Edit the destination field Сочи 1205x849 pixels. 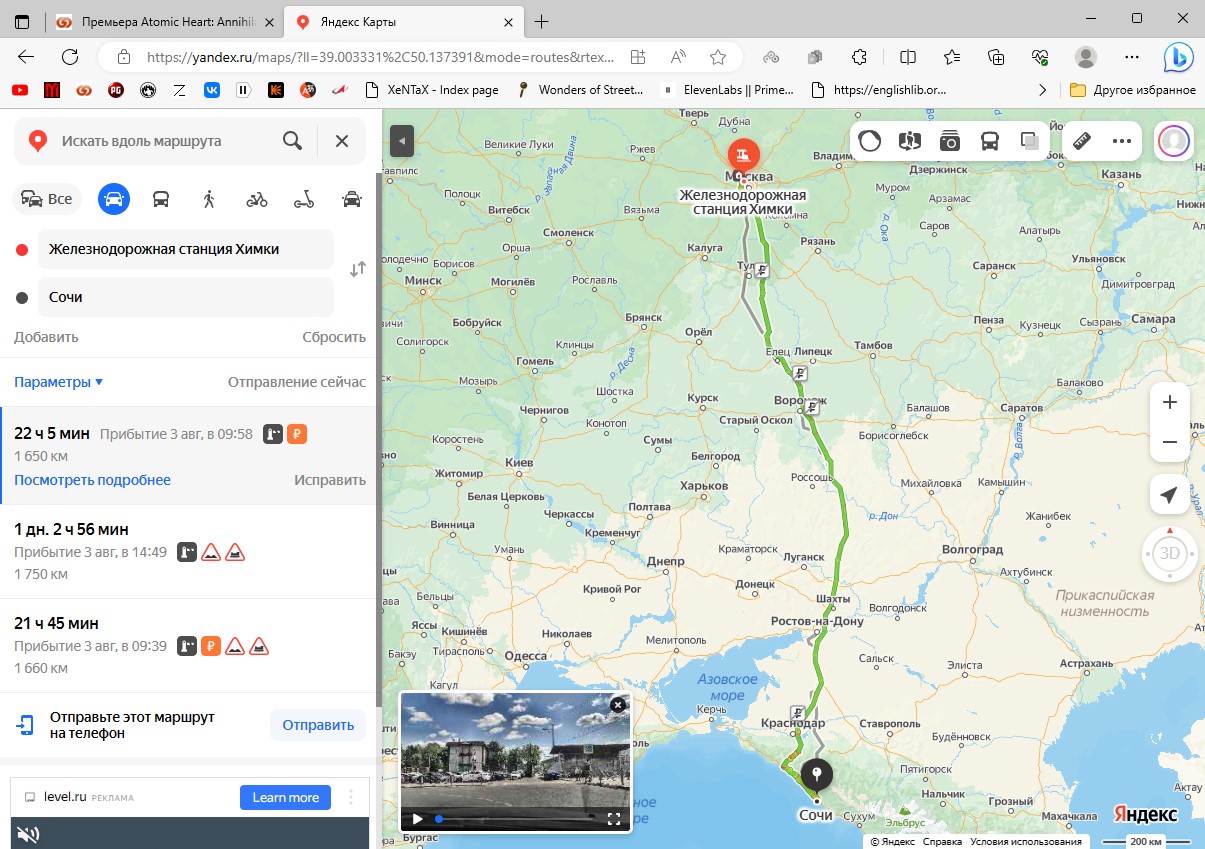click(186, 297)
